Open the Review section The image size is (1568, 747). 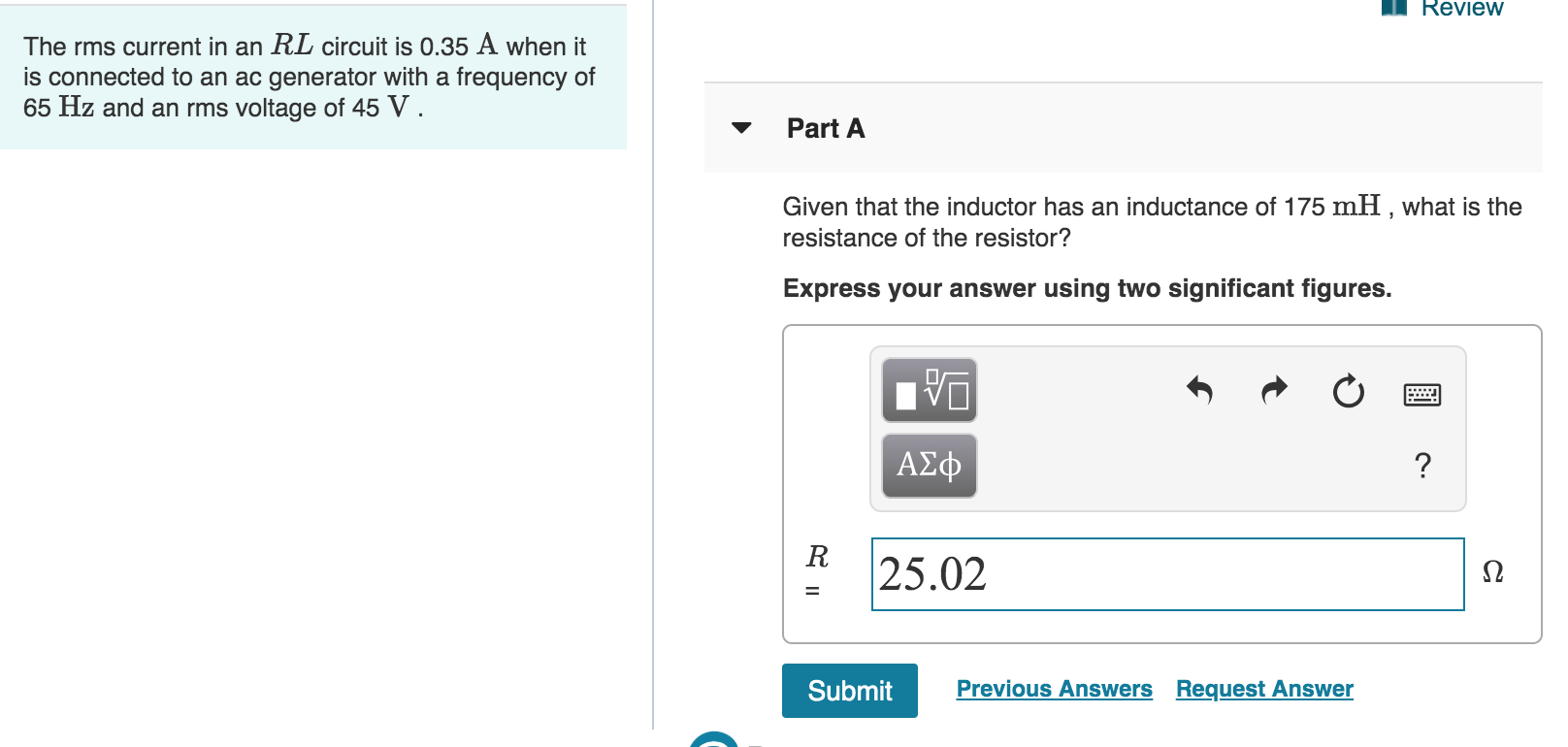(1462, 9)
